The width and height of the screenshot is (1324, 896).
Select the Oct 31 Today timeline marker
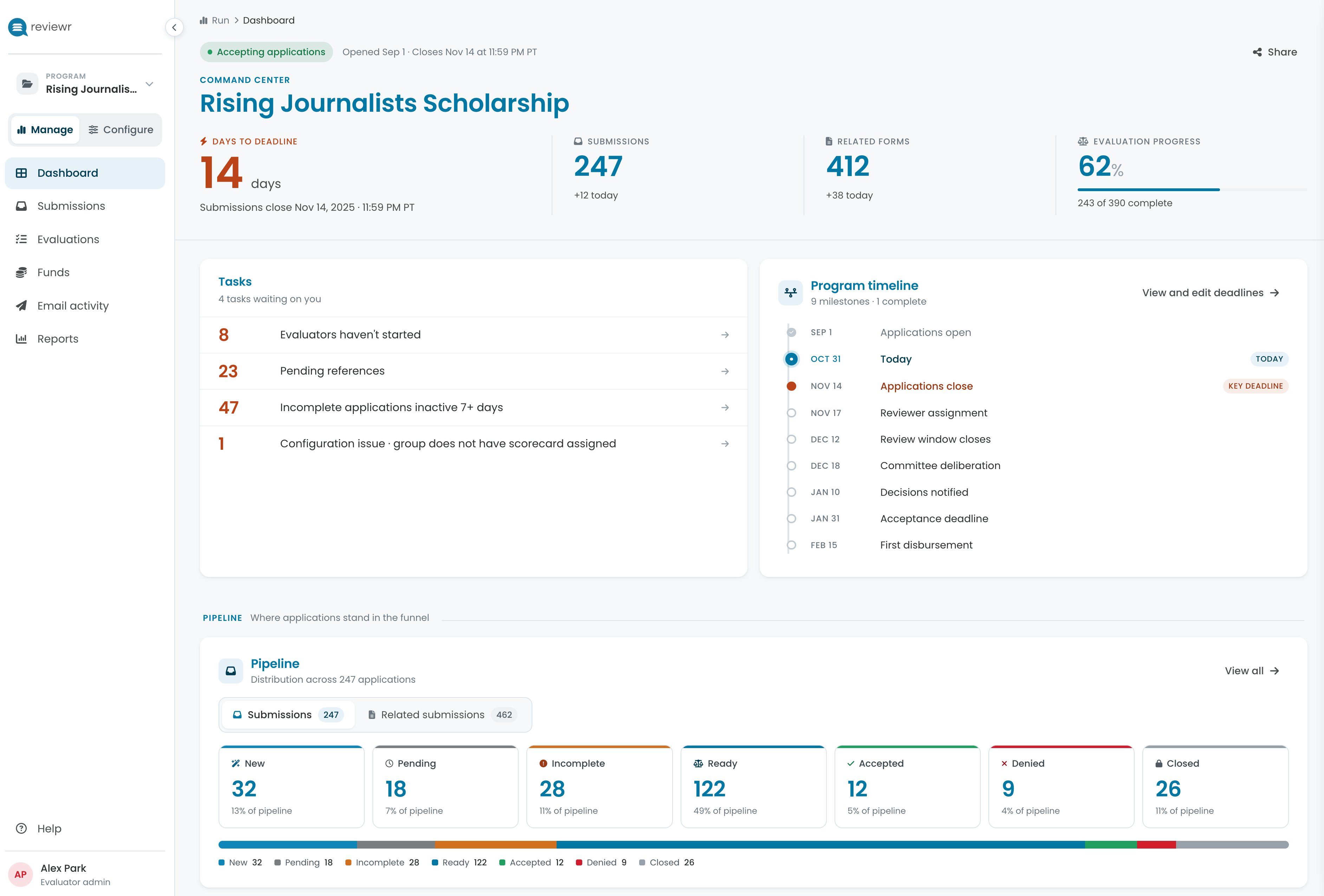791,359
